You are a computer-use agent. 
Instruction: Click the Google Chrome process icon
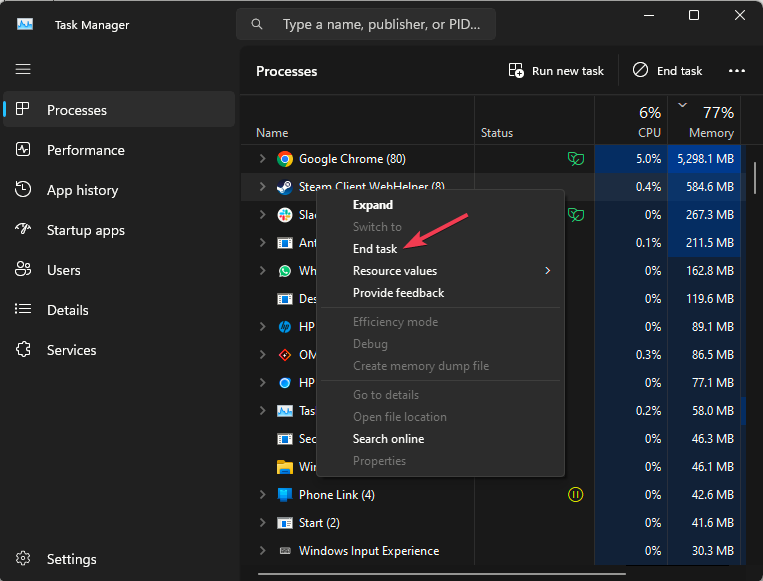[x=285, y=159]
